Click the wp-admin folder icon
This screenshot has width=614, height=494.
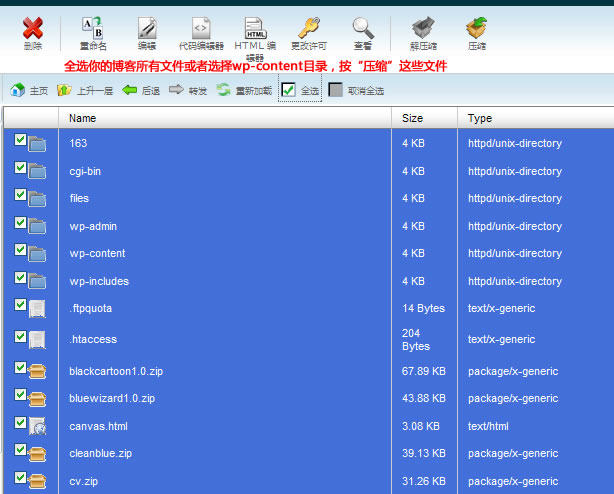pyautogui.click(x=37, y=227)
